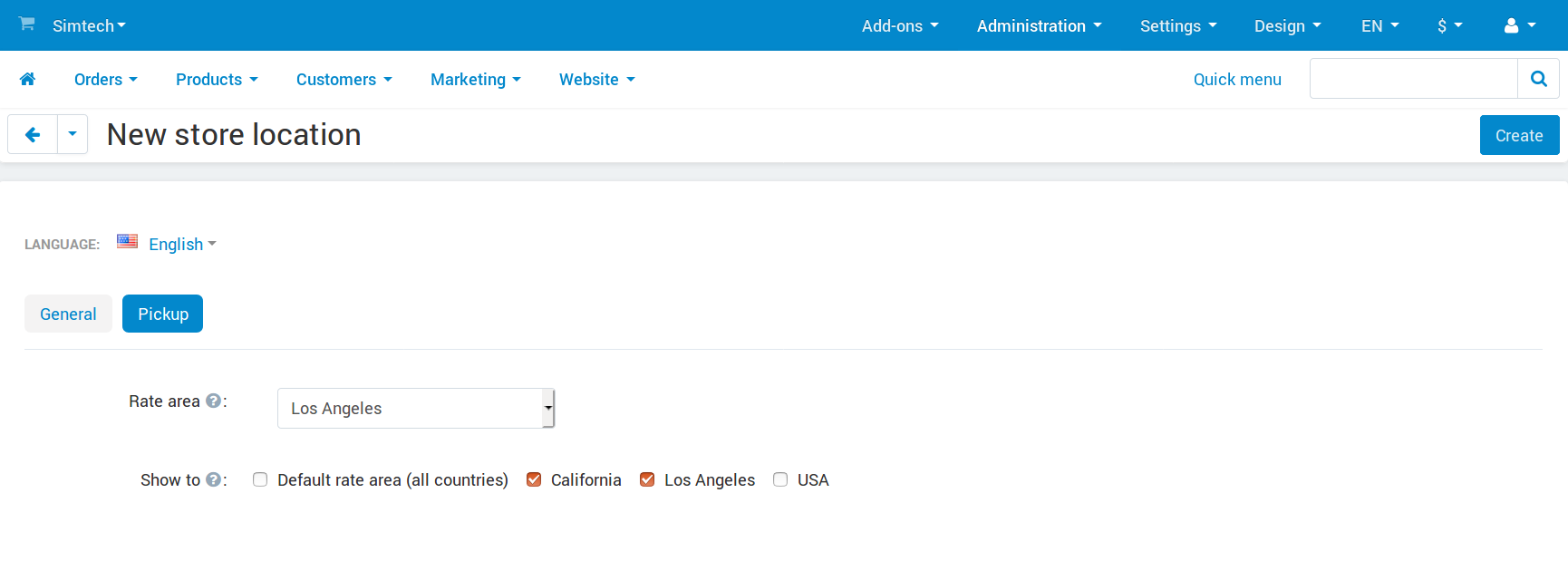Screen dimensions: 1568x580
Task: Click the search magnifier button
Action: [x=1538, y=79]
